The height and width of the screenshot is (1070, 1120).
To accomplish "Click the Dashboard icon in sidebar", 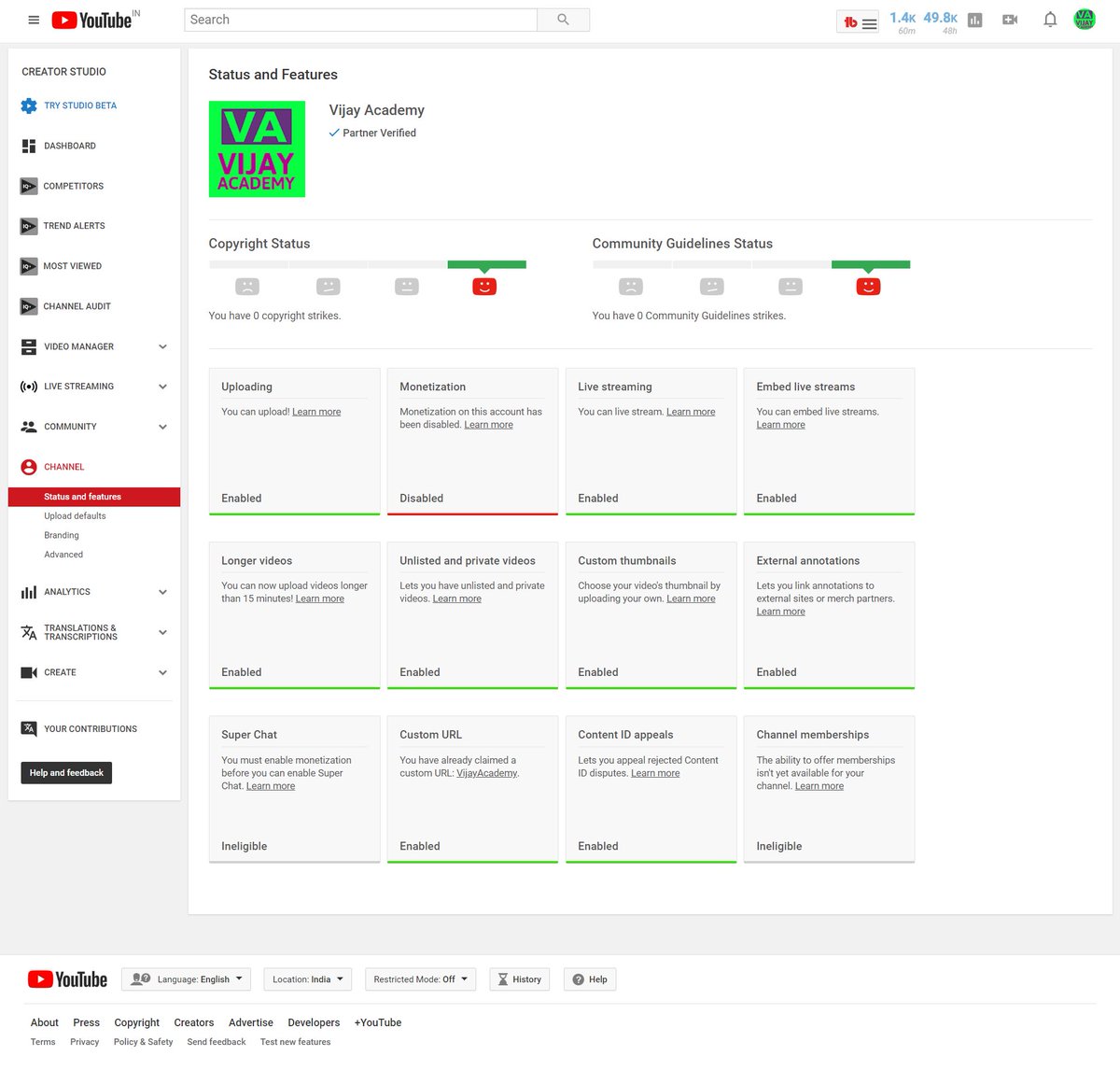I will (x=29, y=146).
